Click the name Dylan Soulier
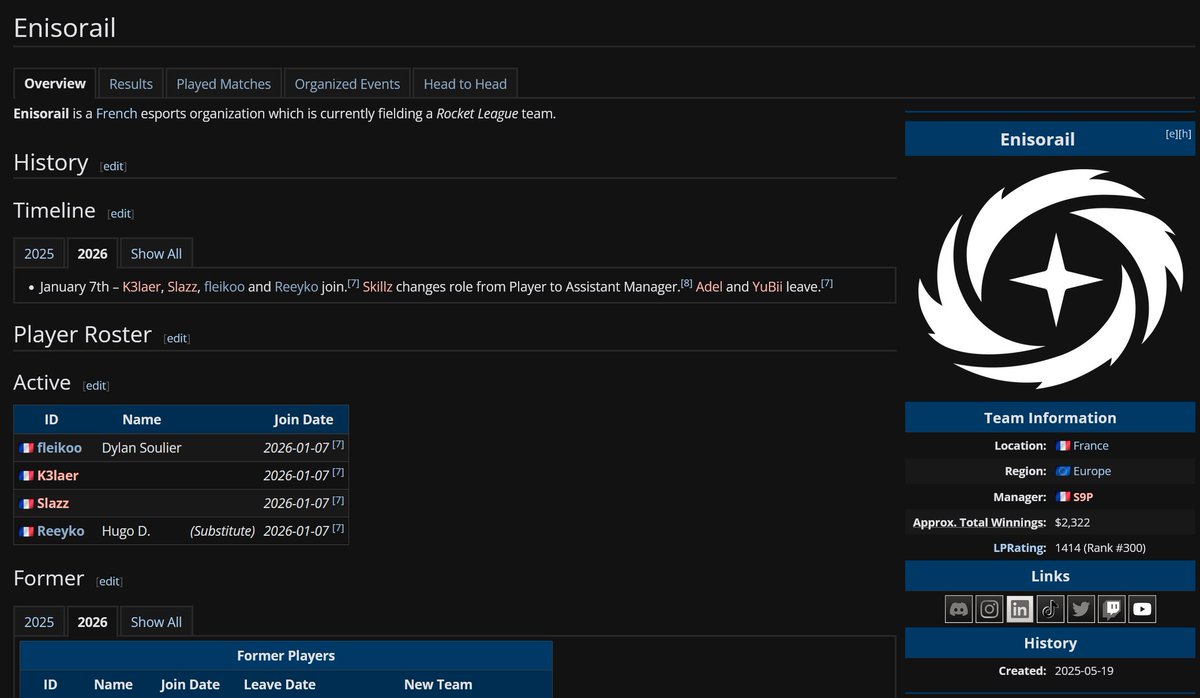1200x698 pixels. [142, 448]
